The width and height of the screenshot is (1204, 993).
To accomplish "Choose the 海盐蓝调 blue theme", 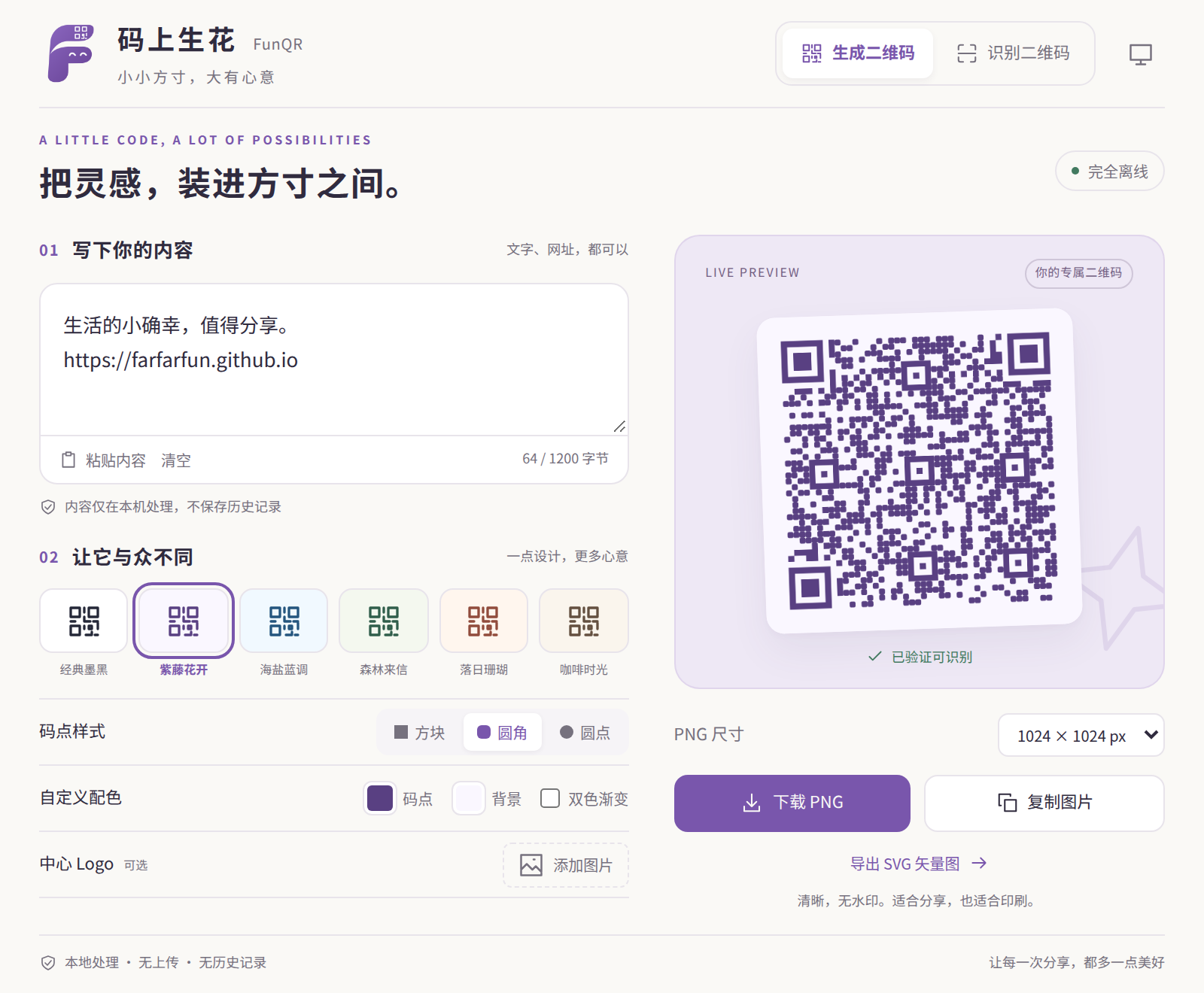I will pos(284,621).
